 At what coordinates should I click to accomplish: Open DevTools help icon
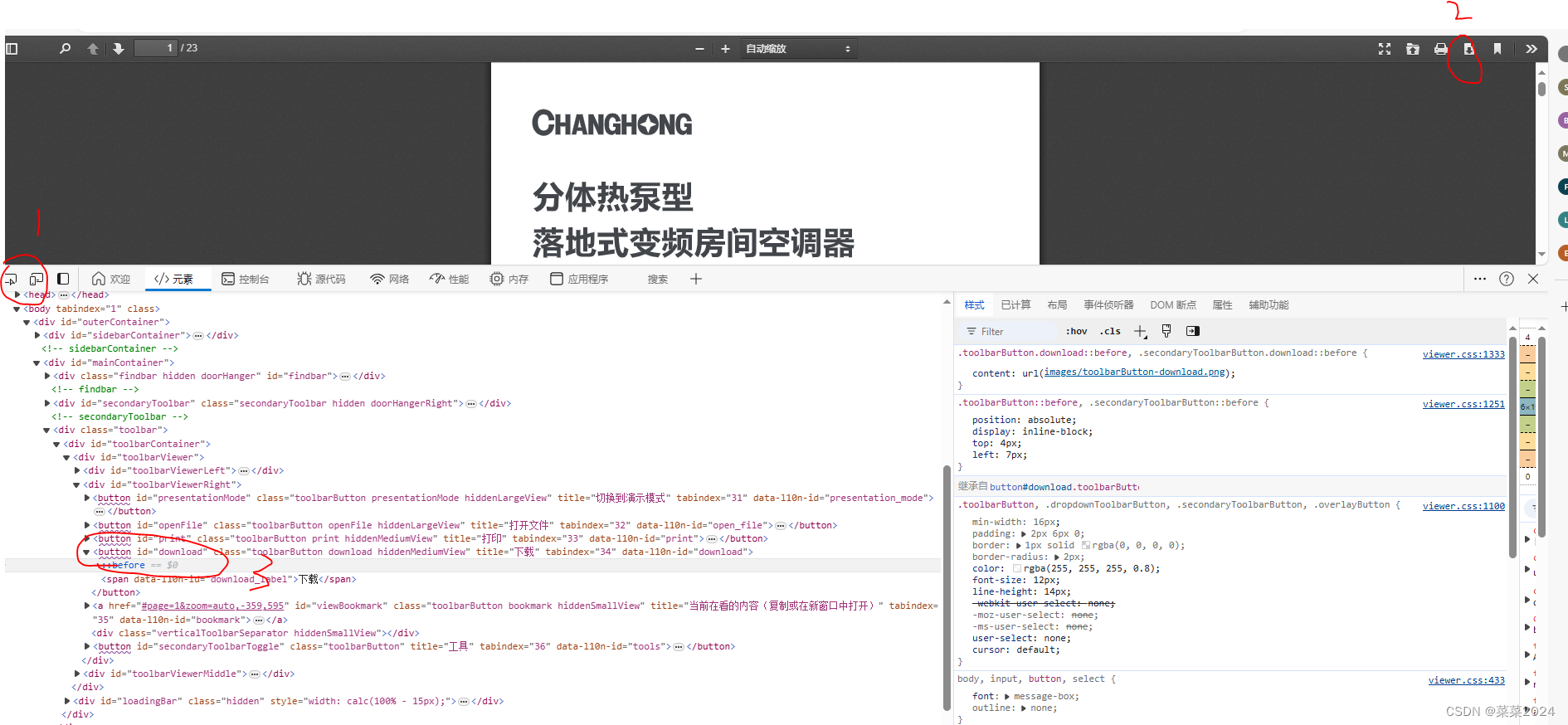pyautogui.click(x=1507, y=280)
